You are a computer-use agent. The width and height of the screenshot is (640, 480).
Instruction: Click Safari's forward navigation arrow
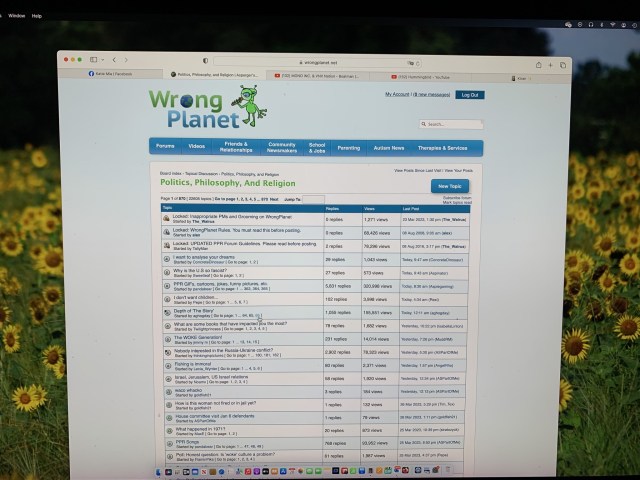(x=125, y=61)
